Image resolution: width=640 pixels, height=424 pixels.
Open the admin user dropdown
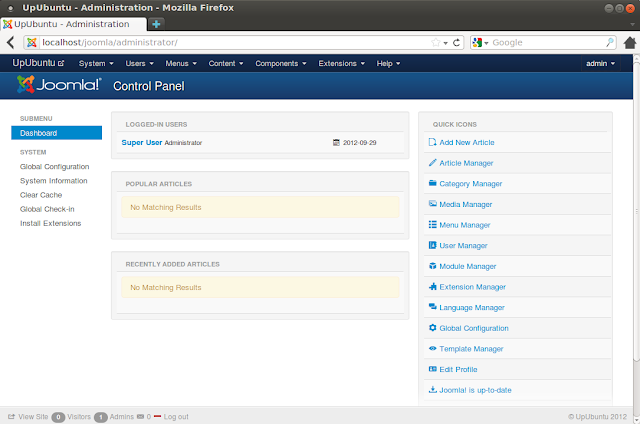pos(600,63)
